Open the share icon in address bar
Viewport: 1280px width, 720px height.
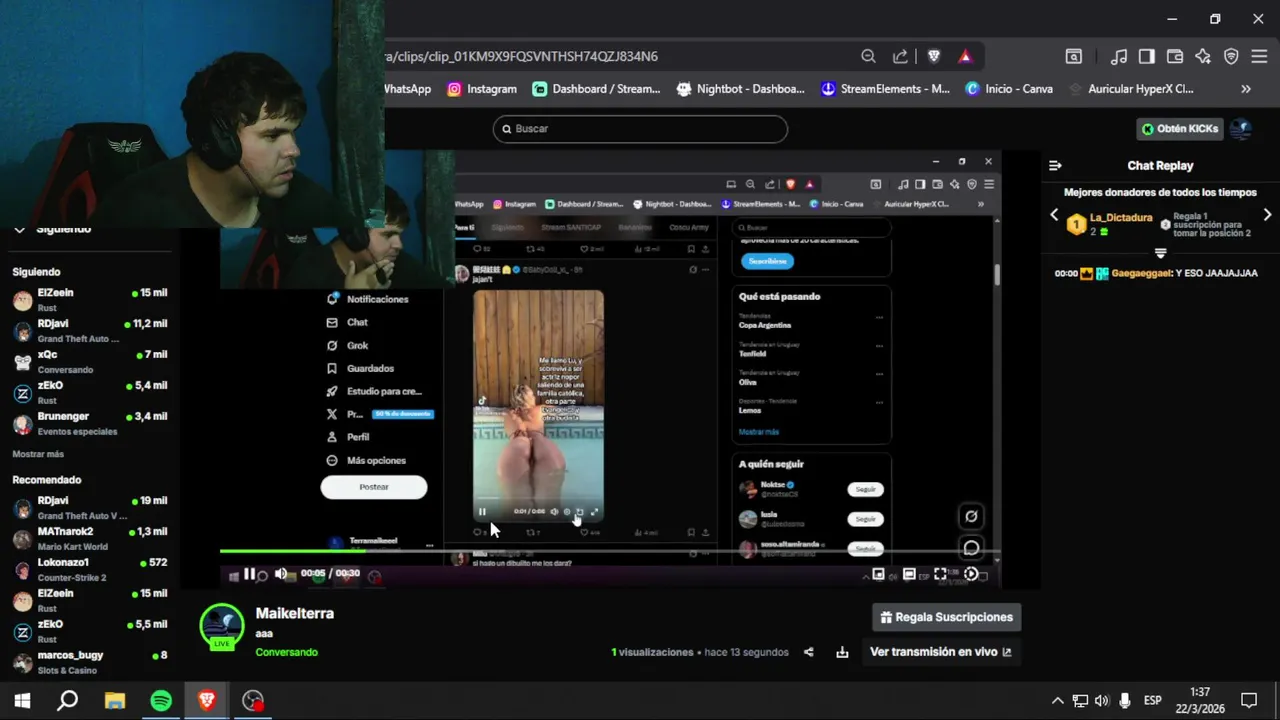click(x=900, y=57)
